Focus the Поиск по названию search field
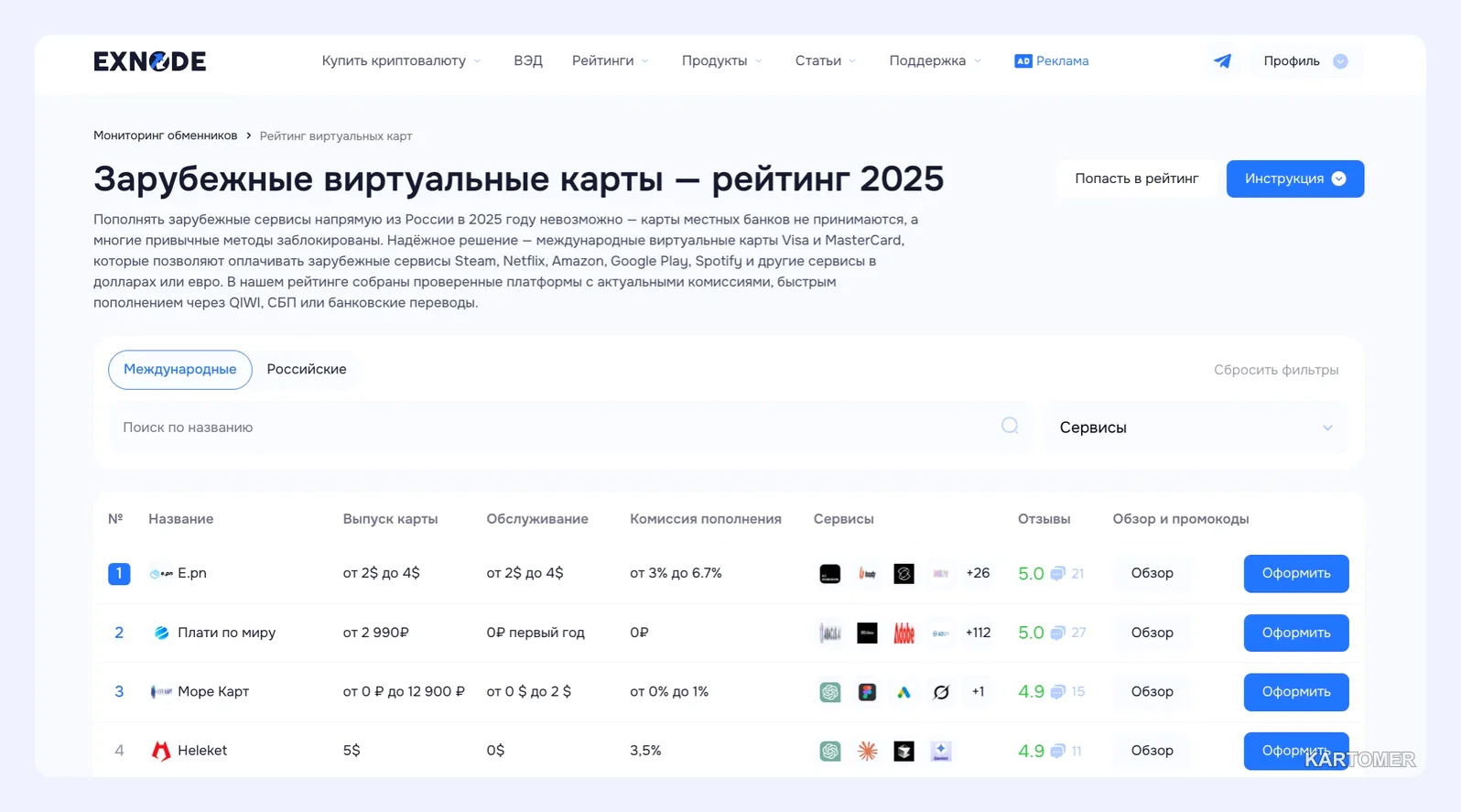Image resolution: width=1461 pixels, height=812 pixels. point(571,428)
